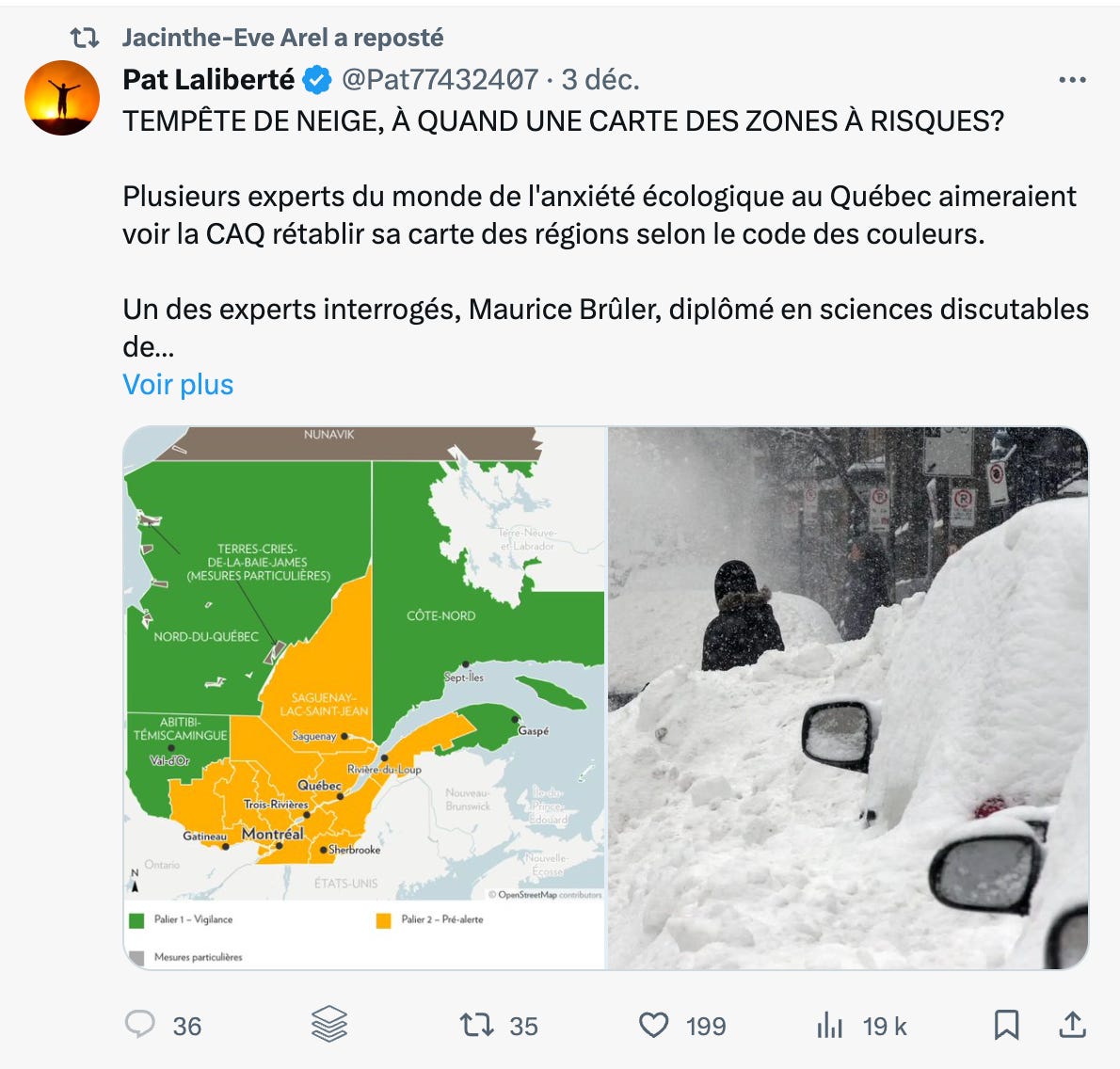Click the verified blue checkmark badge
The height and width of the screenshot is (1069, 1120).
point(317,80)
